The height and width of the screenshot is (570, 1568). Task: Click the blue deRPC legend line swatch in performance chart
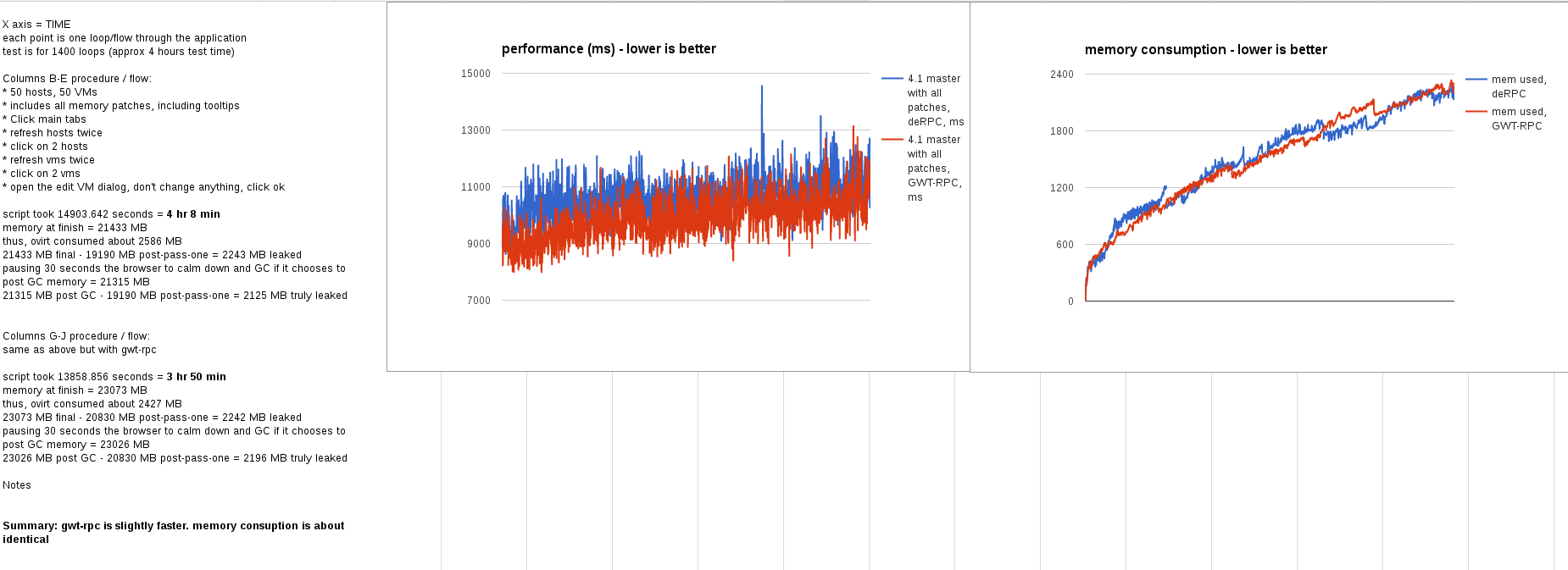[892, 79]
